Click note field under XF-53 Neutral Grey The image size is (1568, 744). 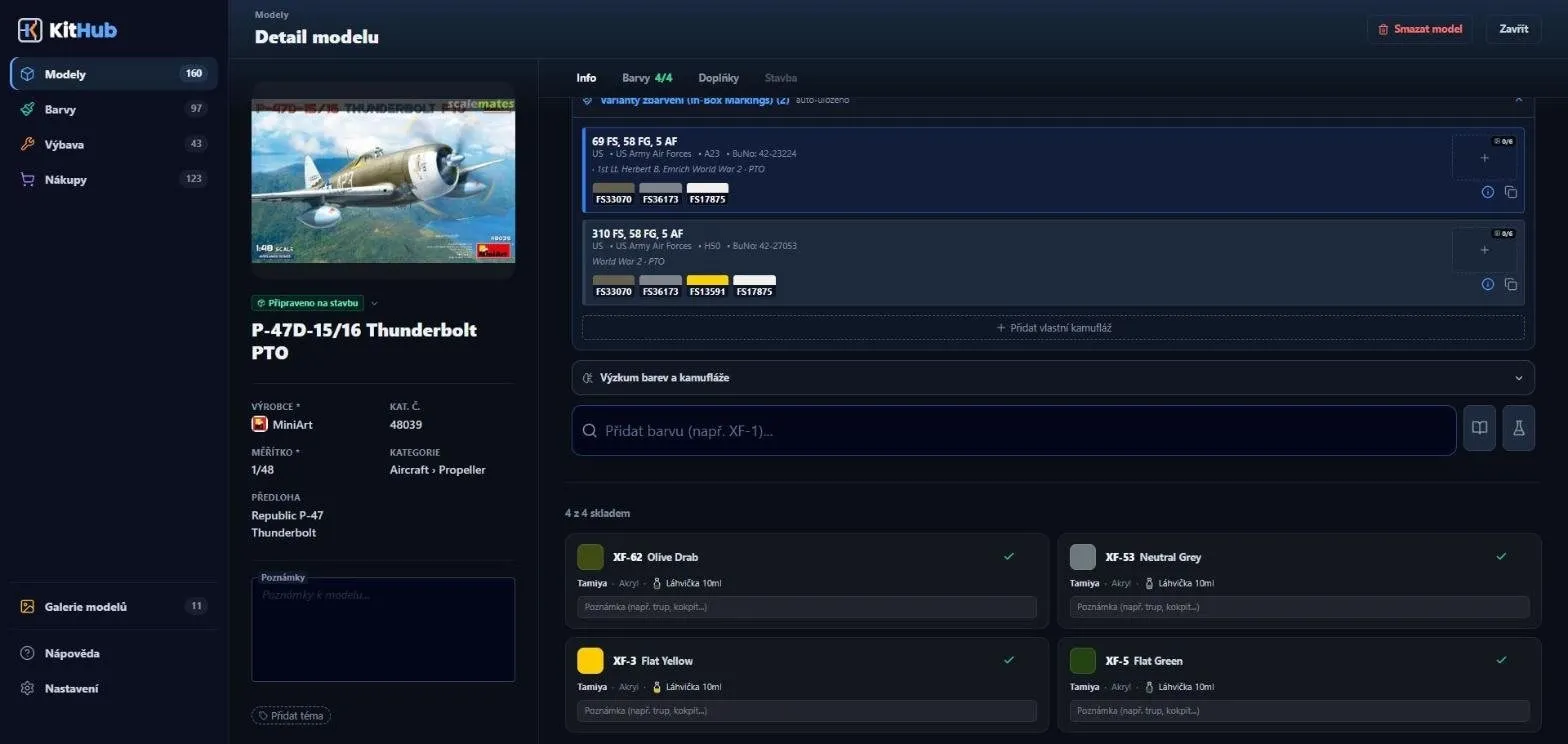point(1299,607)
